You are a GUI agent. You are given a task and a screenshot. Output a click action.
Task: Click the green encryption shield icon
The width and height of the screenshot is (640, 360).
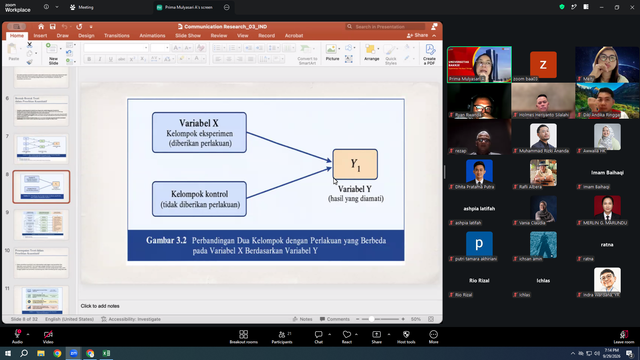click(562, 7)
